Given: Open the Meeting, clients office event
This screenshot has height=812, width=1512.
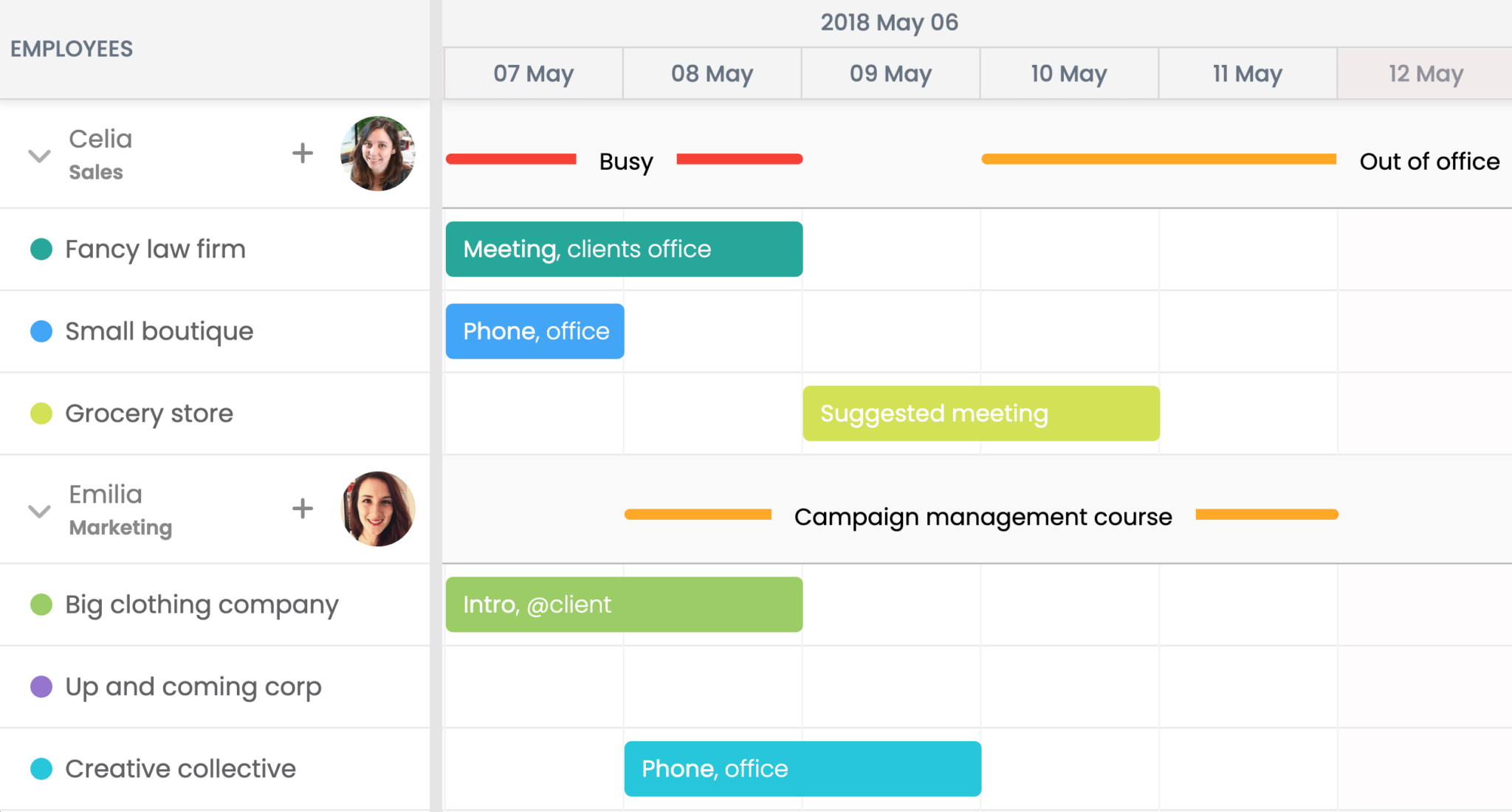Looking at the screenshot, I should tap(624, 250).
